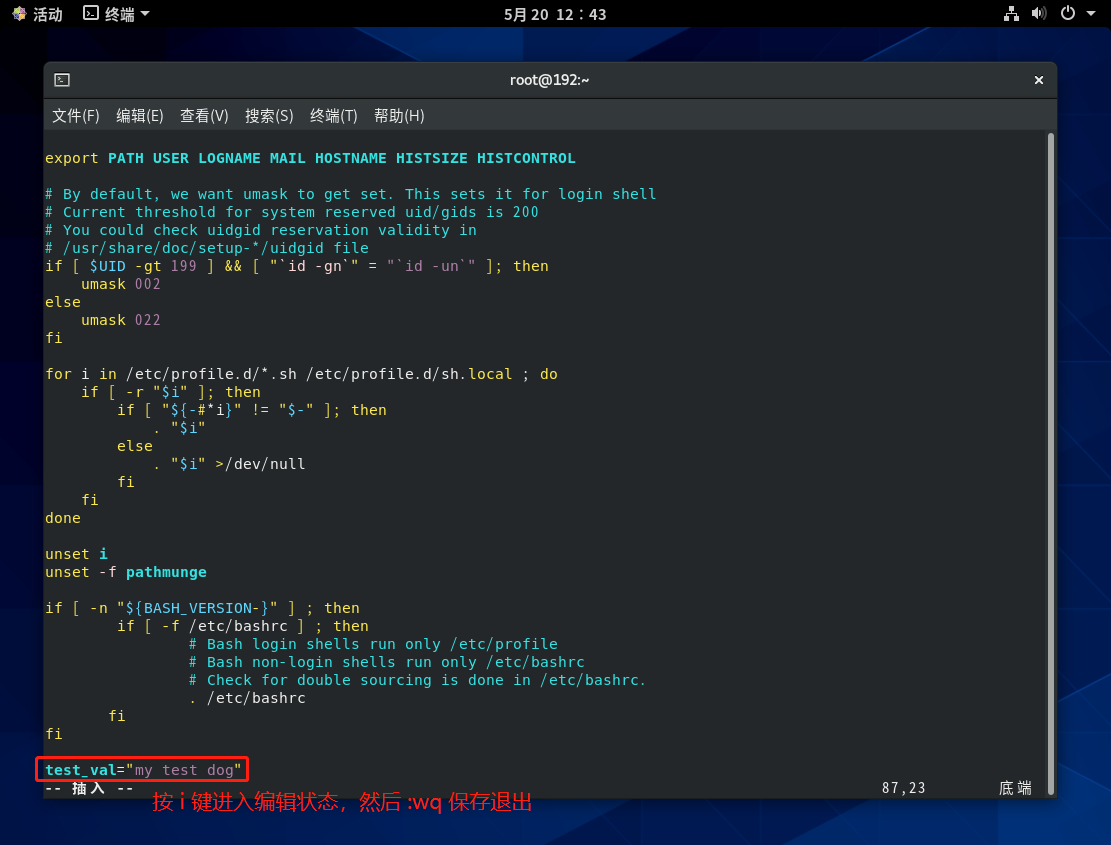Screen dimensions: 1111x845
Task: Click the volume speaker icon
Action: click(1039, 14)
